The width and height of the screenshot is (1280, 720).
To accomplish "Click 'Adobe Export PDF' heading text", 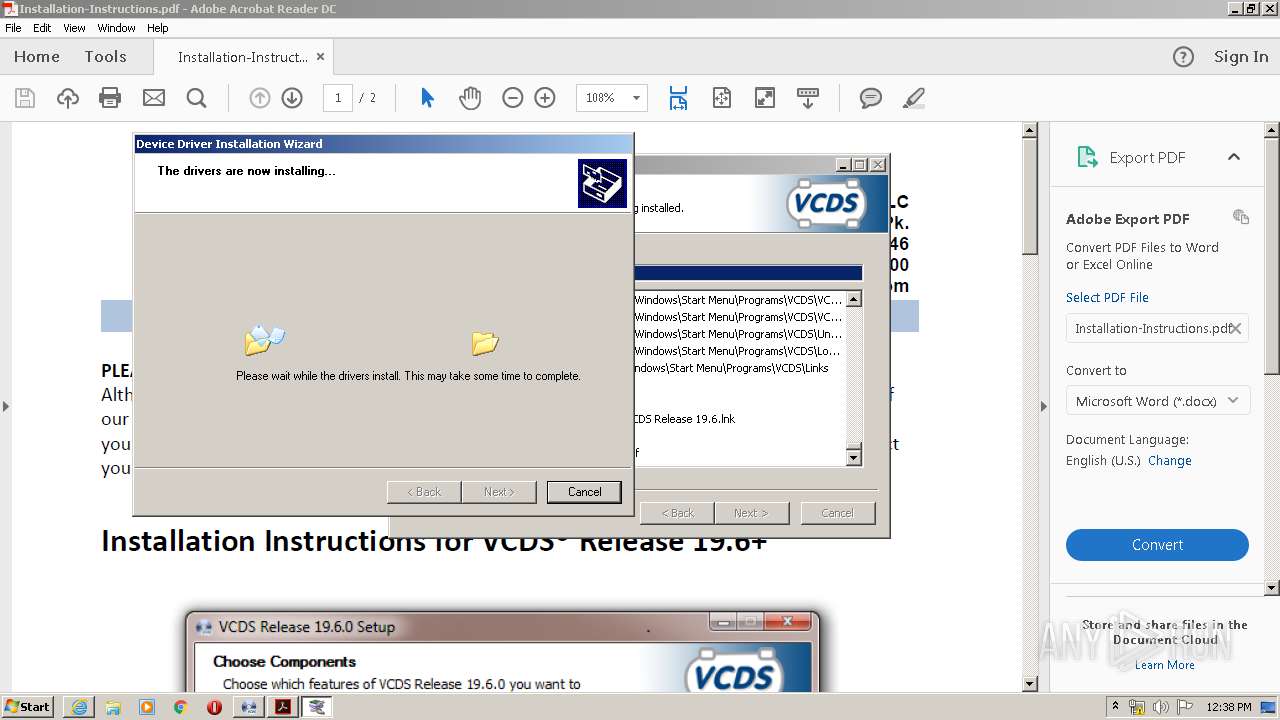I will [x=1127, y=219].
